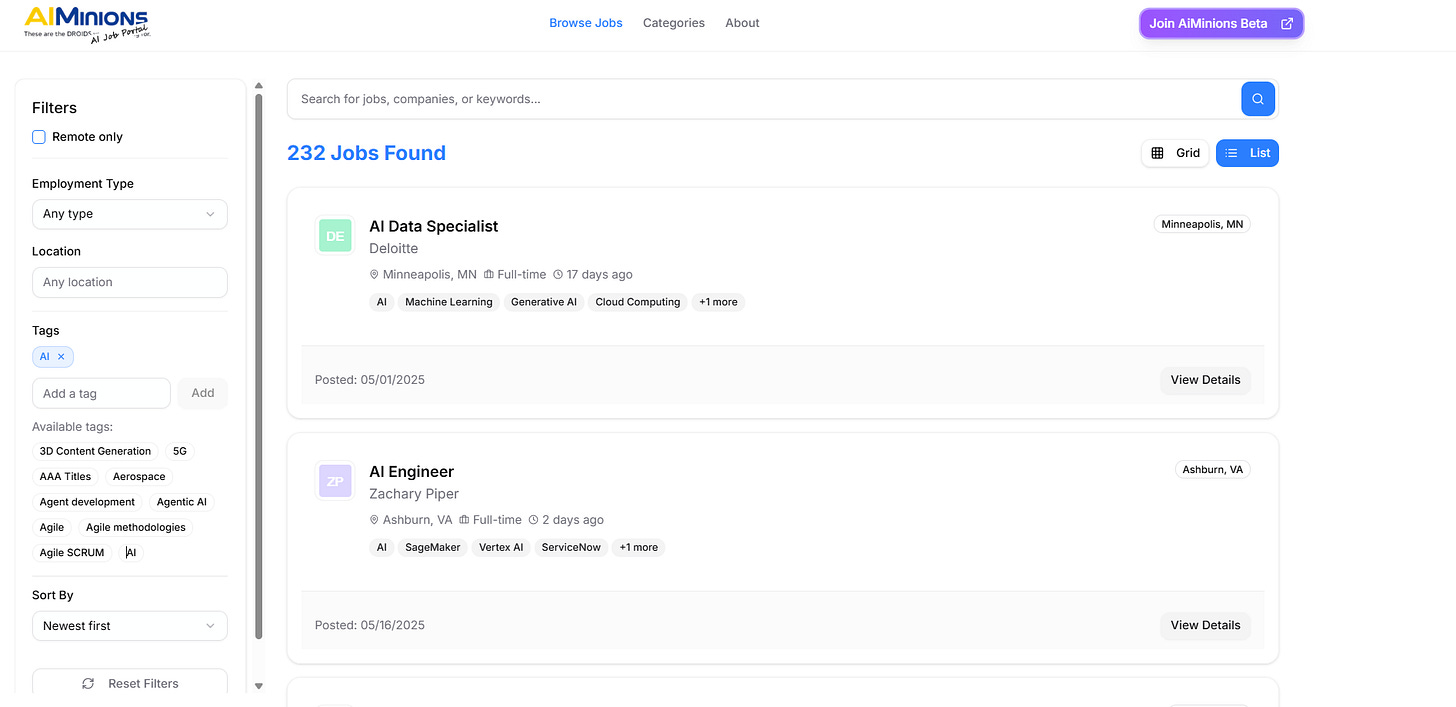Select the Agile SCRUM tag
The width and height of the screenshot is (1456, 707).
click(72, 553)
